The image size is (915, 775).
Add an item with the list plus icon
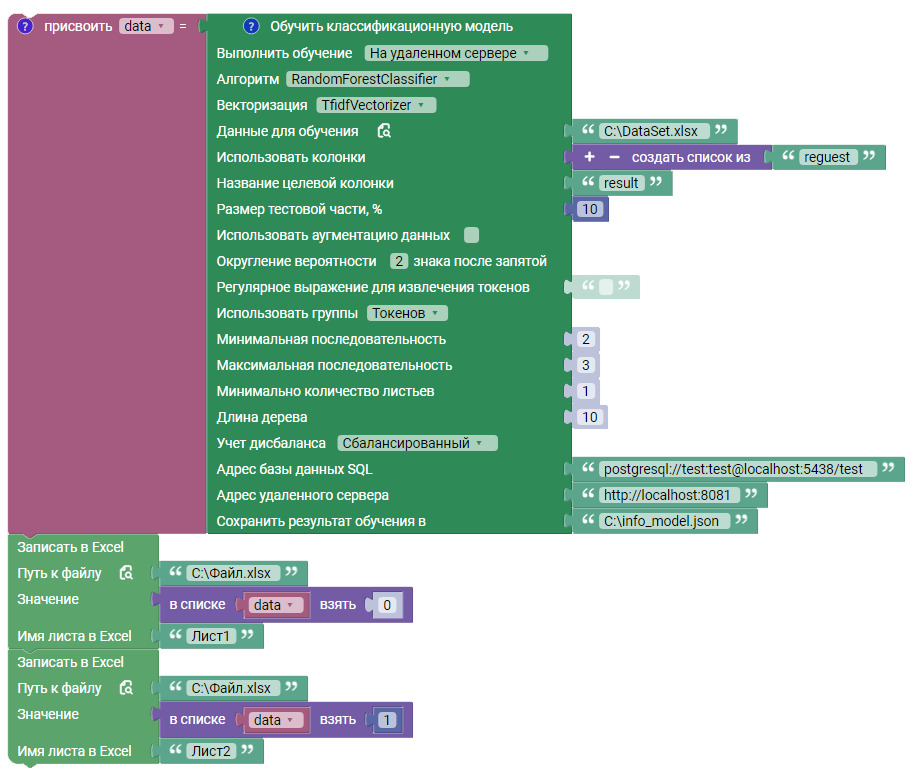coord(589,157)
